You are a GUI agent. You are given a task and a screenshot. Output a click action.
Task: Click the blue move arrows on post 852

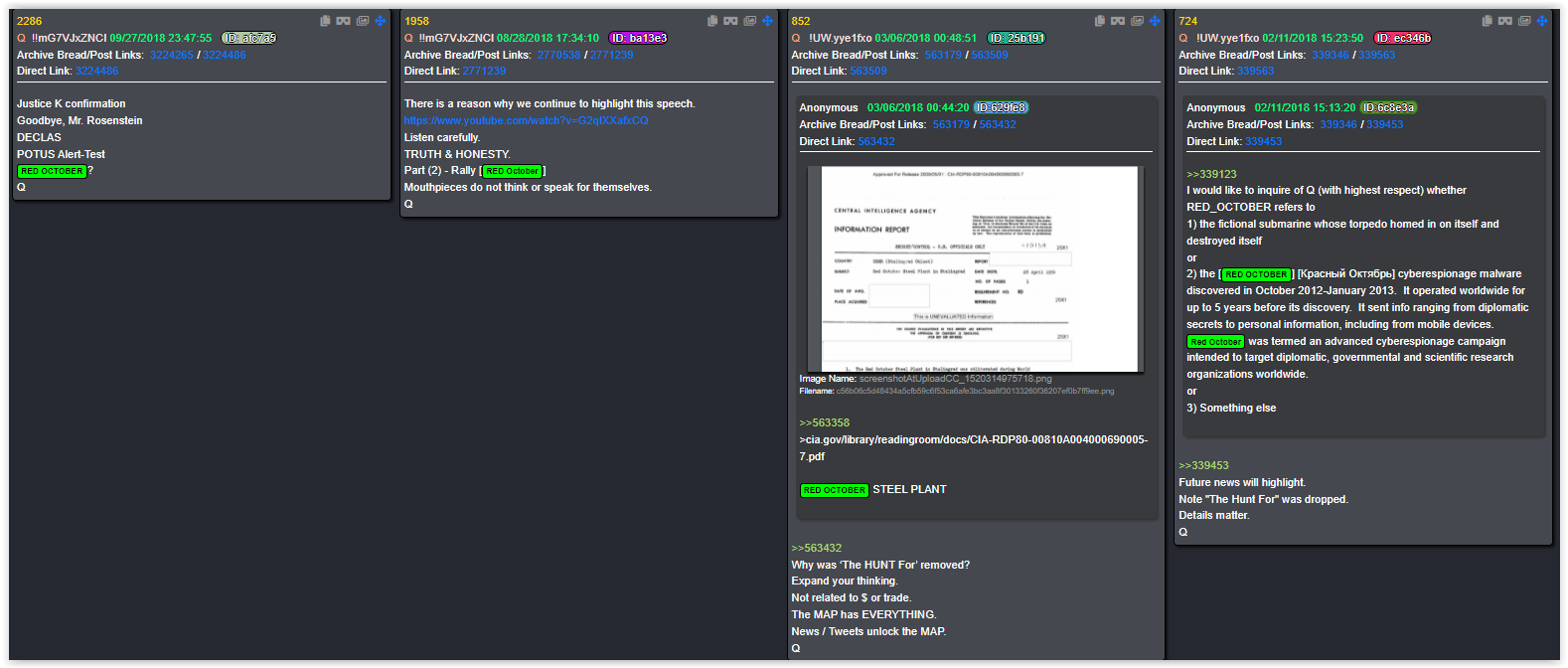[x=1155, y=21]
